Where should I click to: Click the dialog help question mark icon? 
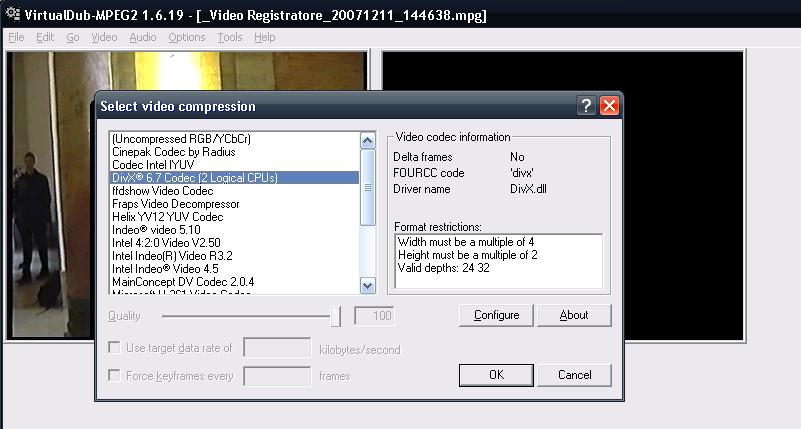tap(587, 106)
